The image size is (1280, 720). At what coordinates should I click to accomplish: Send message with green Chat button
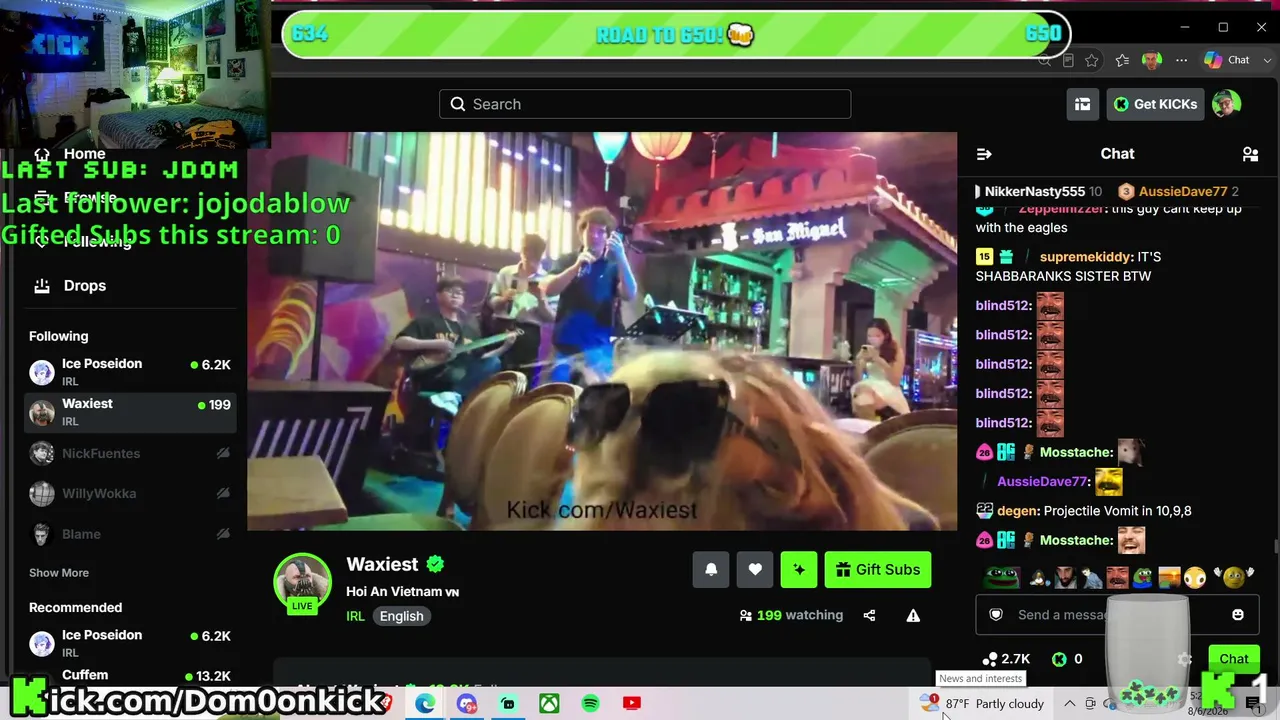coord(1233,658)
